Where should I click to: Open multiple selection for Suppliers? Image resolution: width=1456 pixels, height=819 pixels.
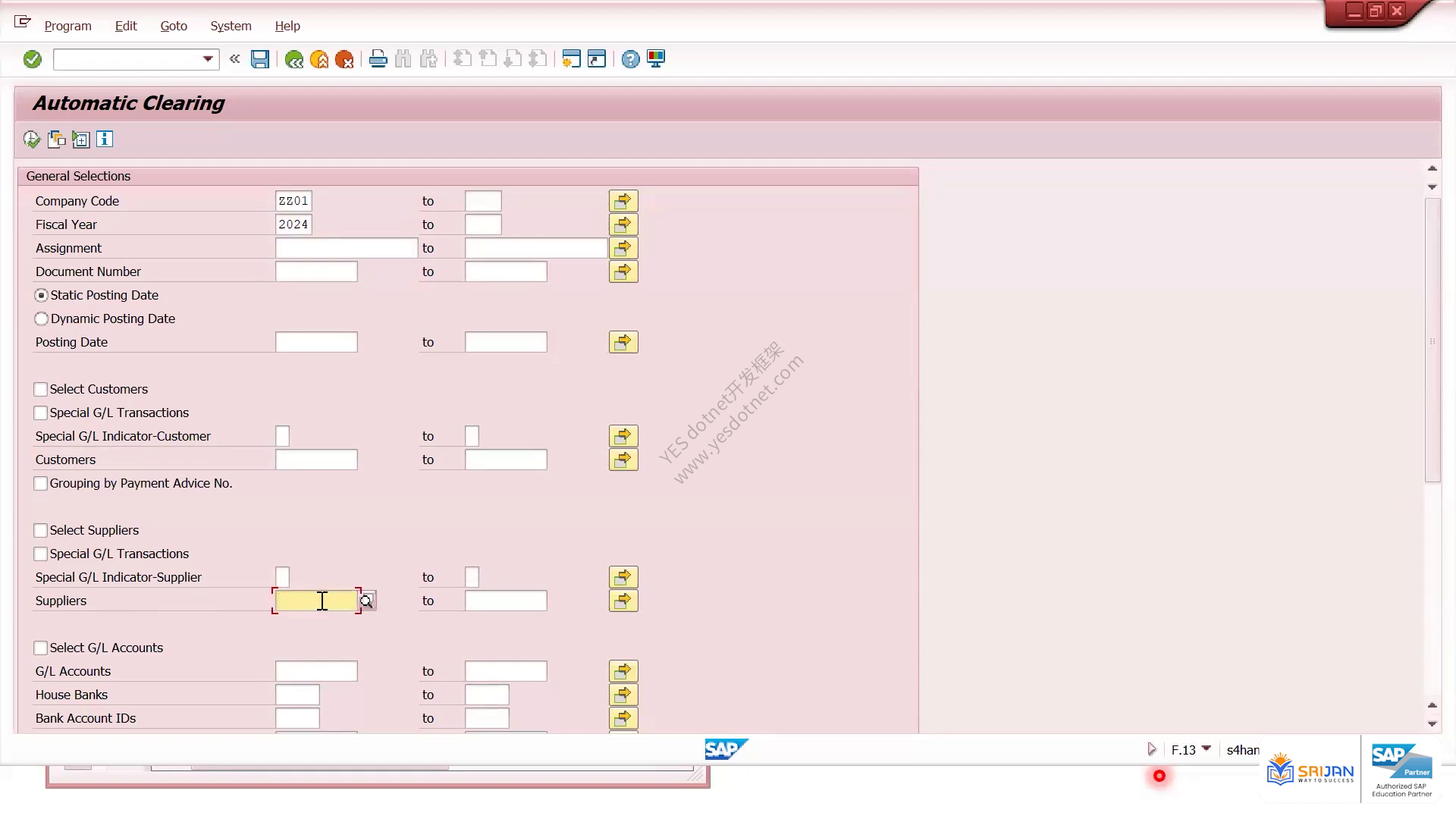(623, 601)
